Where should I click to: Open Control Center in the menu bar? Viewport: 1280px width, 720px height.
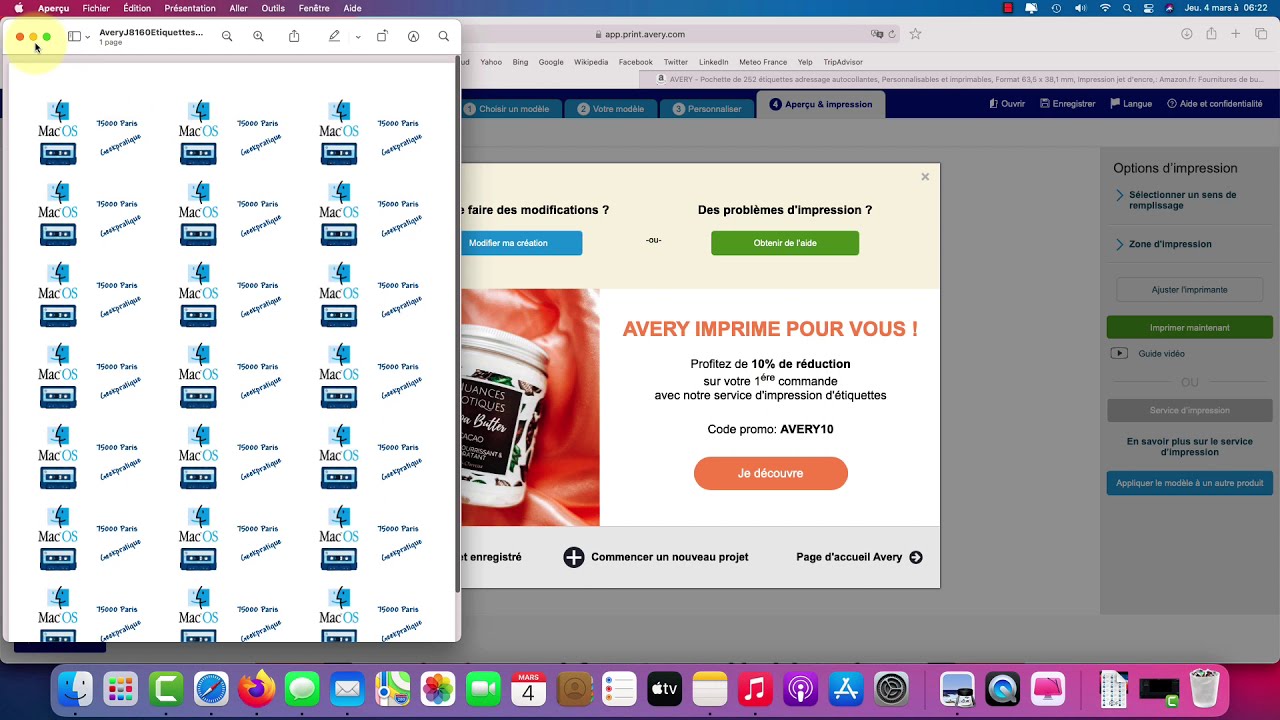1149,8
